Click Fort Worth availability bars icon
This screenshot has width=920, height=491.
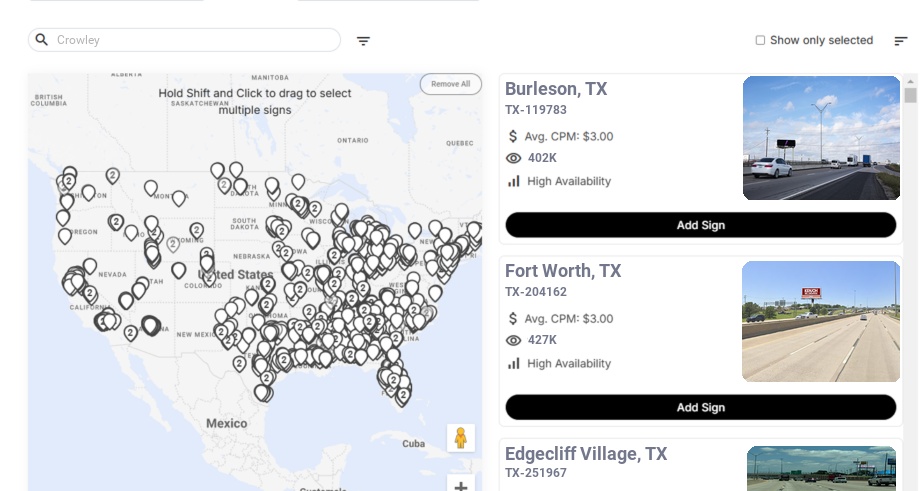click(x=514, y=363)
